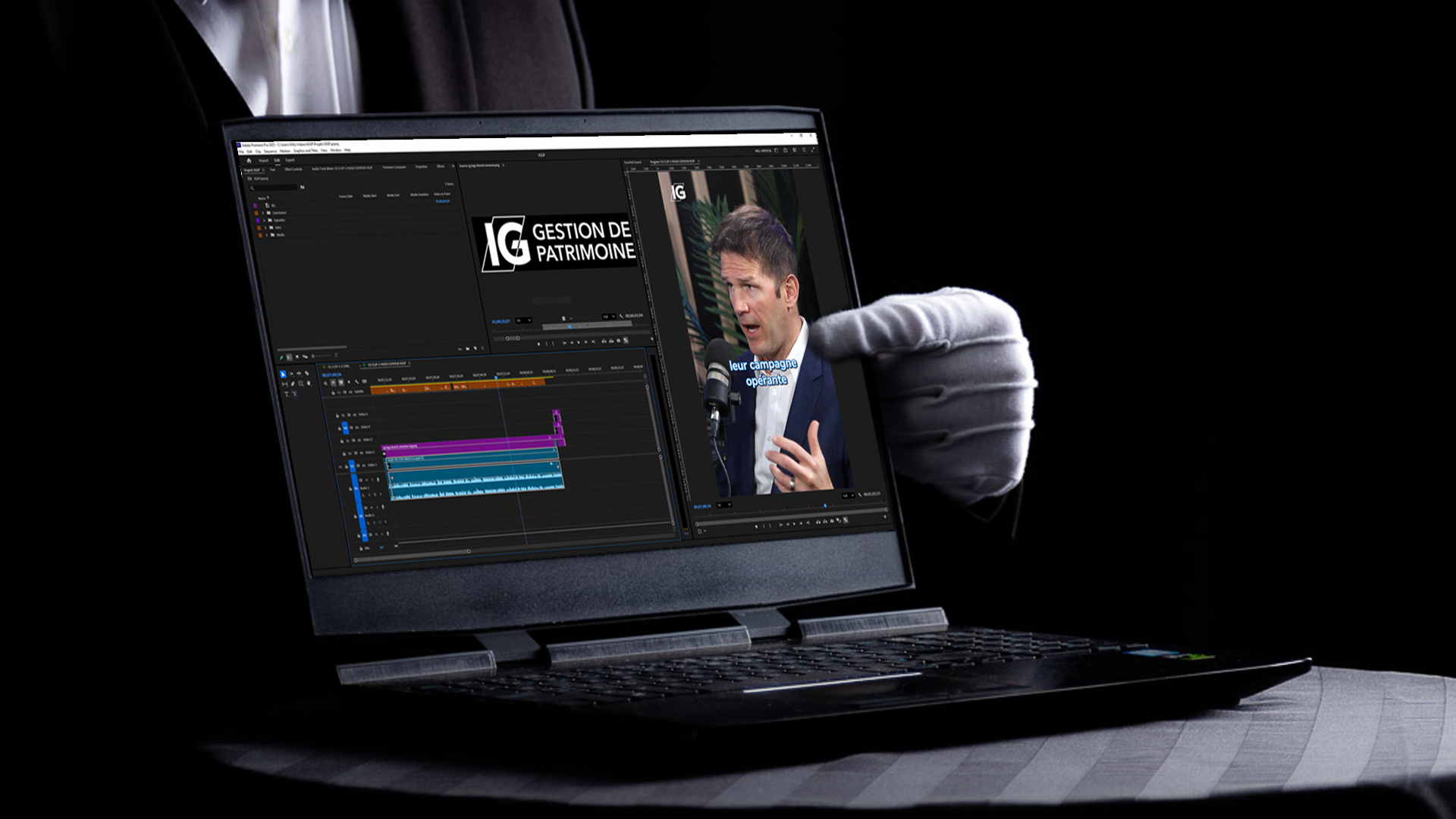The width and height of the screenshot is (1456, 819).
Task: Click the Export workspace button
Action: click(x=290, y=160)
